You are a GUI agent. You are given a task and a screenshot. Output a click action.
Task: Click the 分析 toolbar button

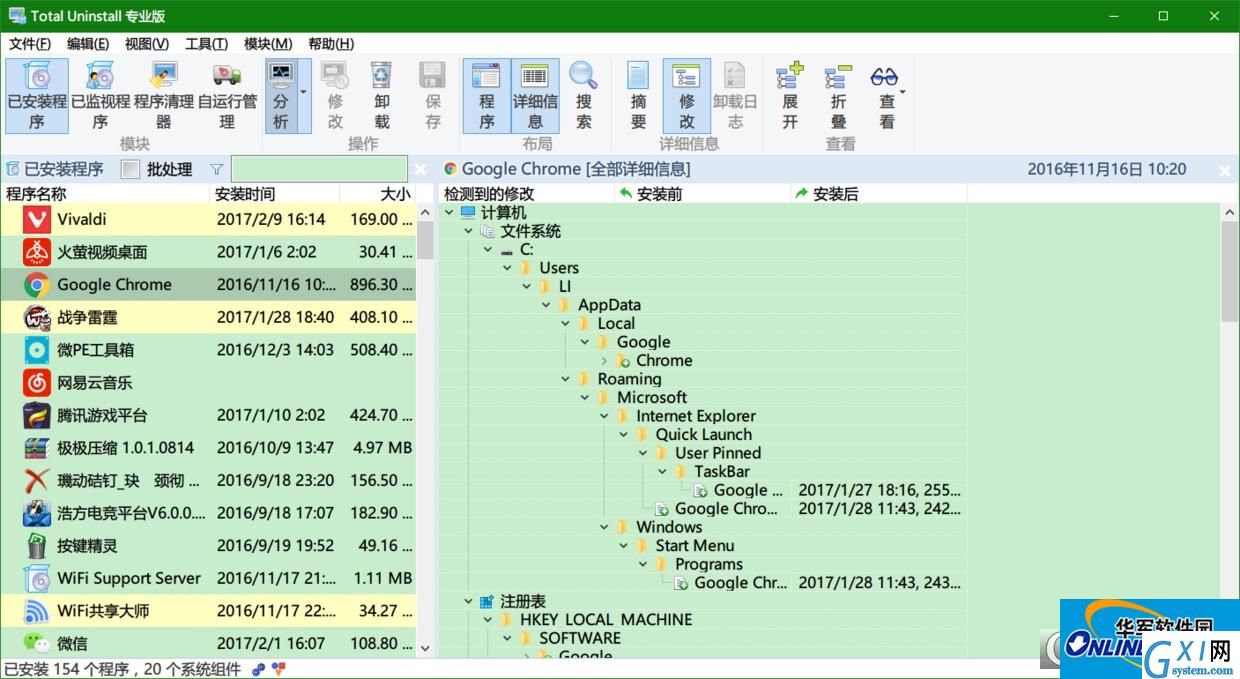281,96
